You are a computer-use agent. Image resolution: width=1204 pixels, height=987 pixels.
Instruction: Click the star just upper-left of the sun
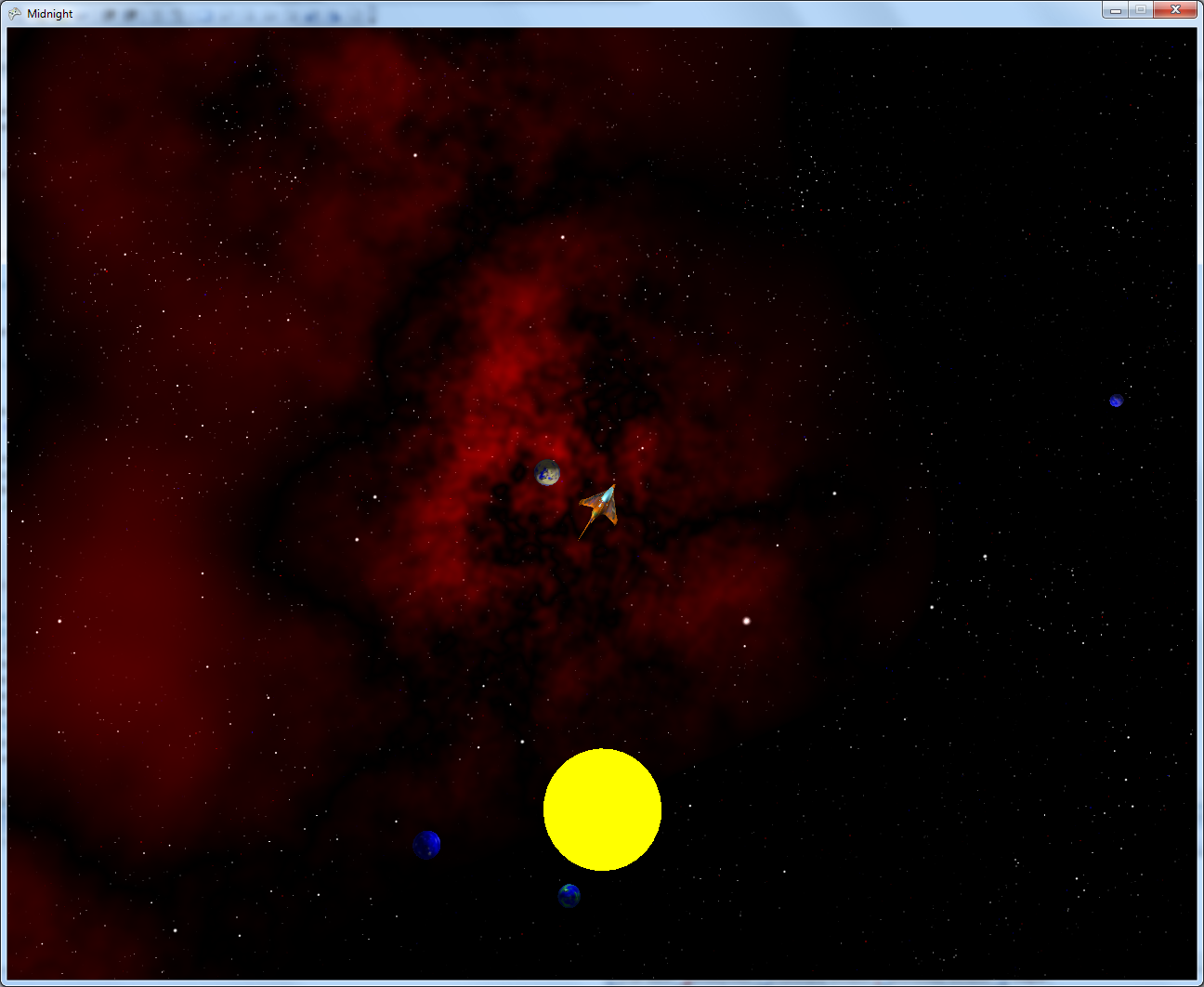522,742
